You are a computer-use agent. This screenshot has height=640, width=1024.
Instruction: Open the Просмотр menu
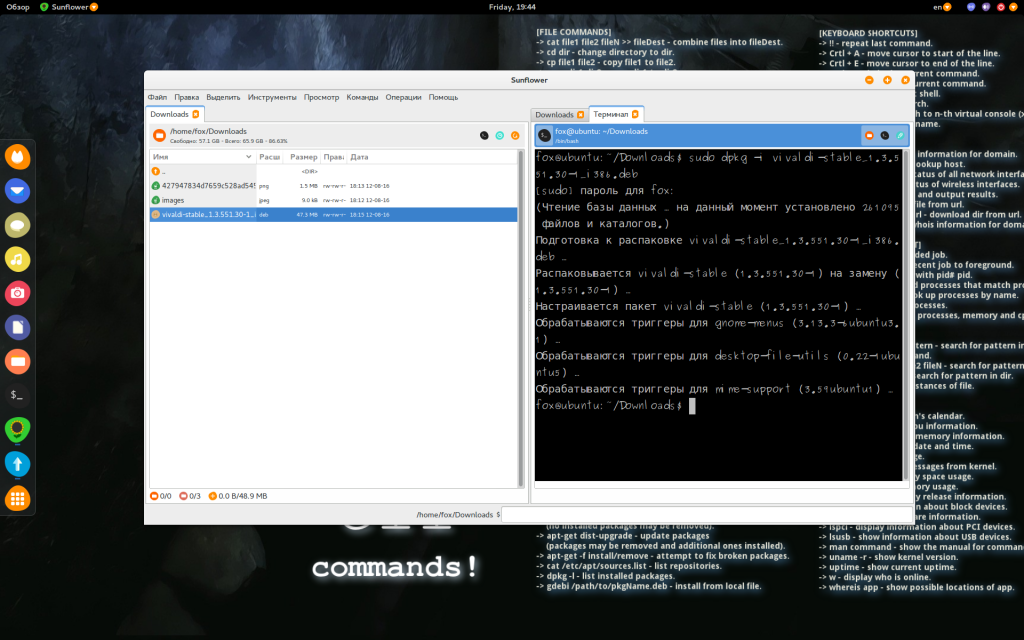tap(321, 97)
